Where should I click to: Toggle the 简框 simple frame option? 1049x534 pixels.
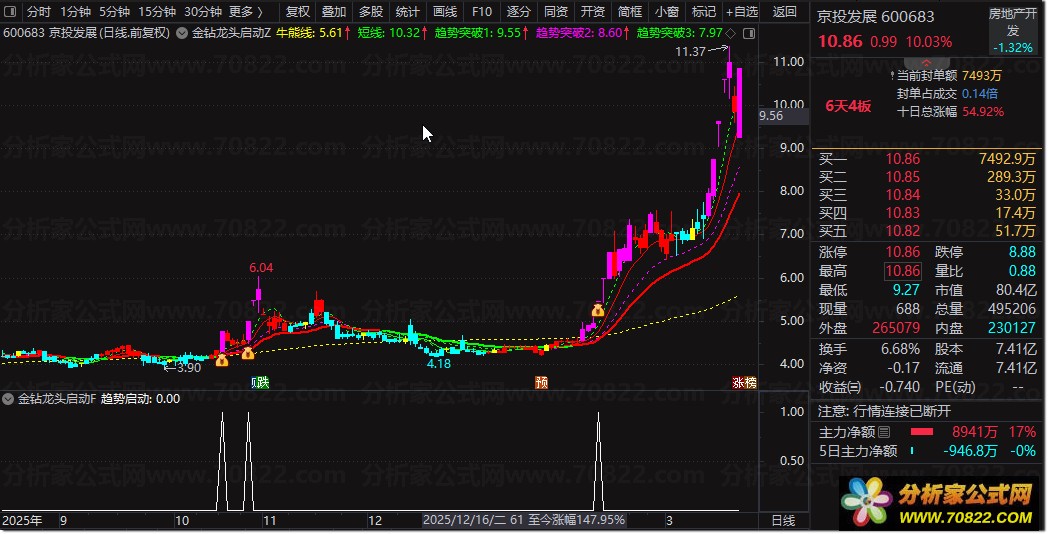630,11
